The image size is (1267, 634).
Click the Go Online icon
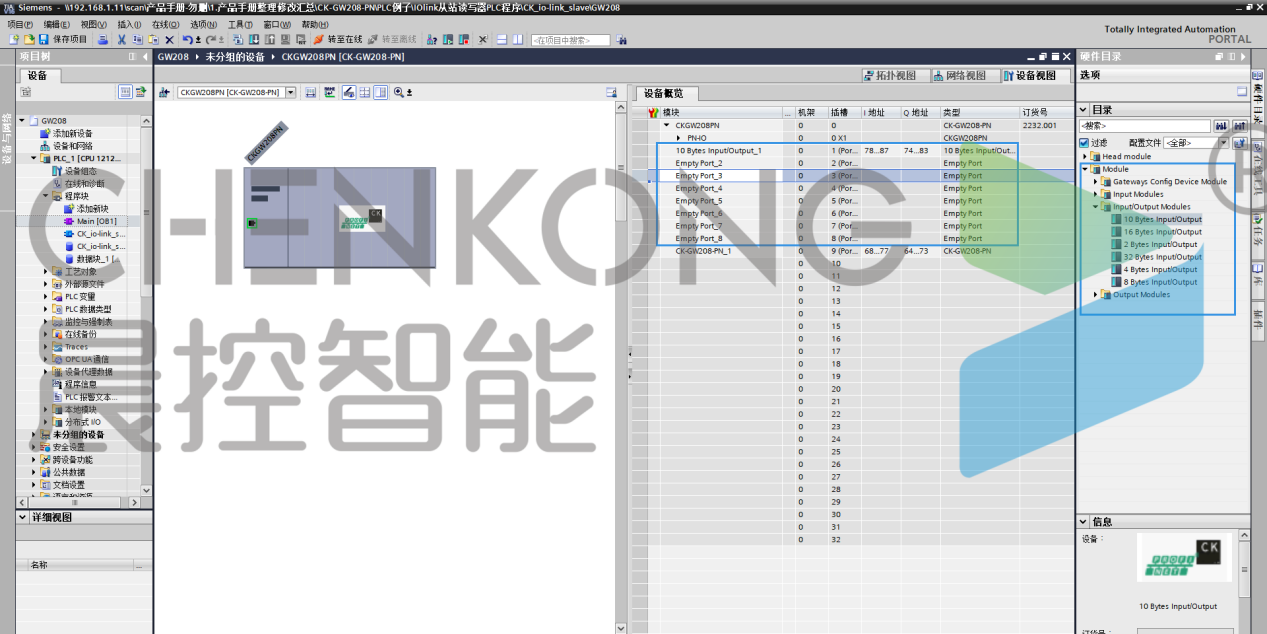[x=337, y=40]
